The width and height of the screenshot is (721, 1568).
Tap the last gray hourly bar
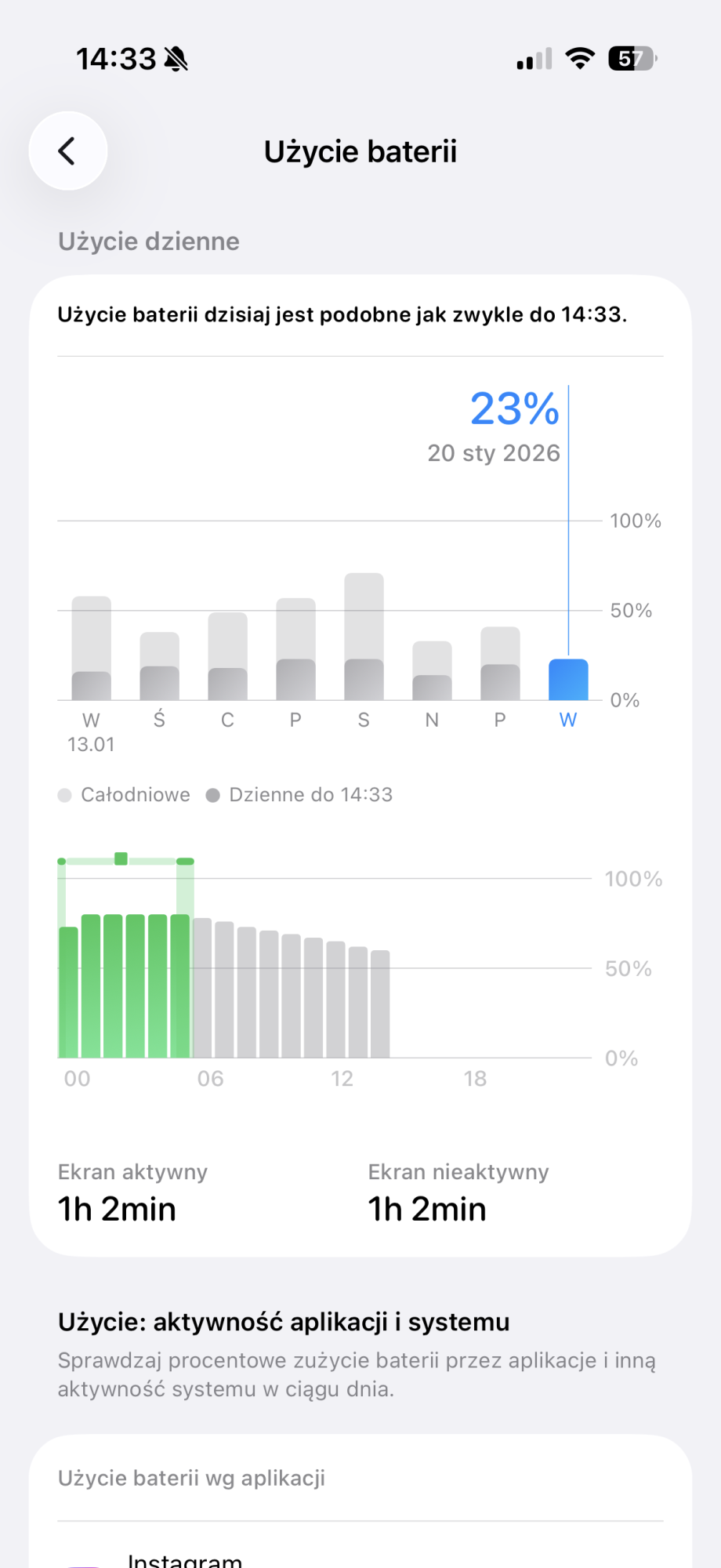[380, 1004]
